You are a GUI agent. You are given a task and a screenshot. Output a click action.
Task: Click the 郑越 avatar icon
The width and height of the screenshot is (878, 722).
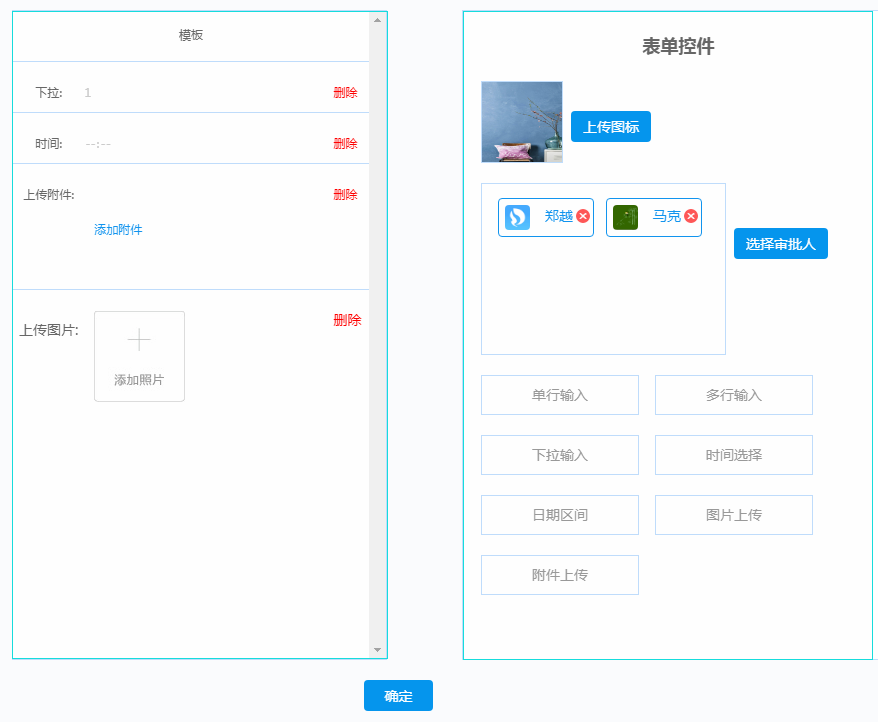[x=517, y=217]
